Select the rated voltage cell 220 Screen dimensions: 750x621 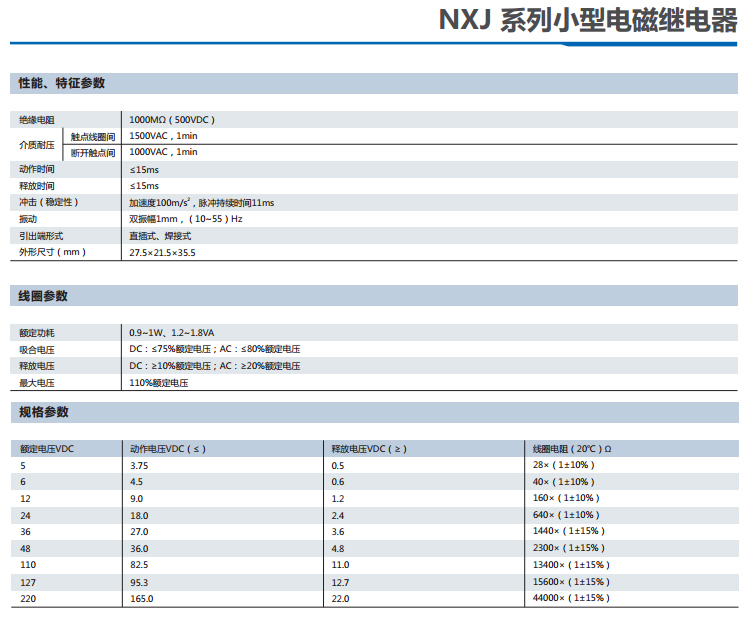click(x=28, y=599)
